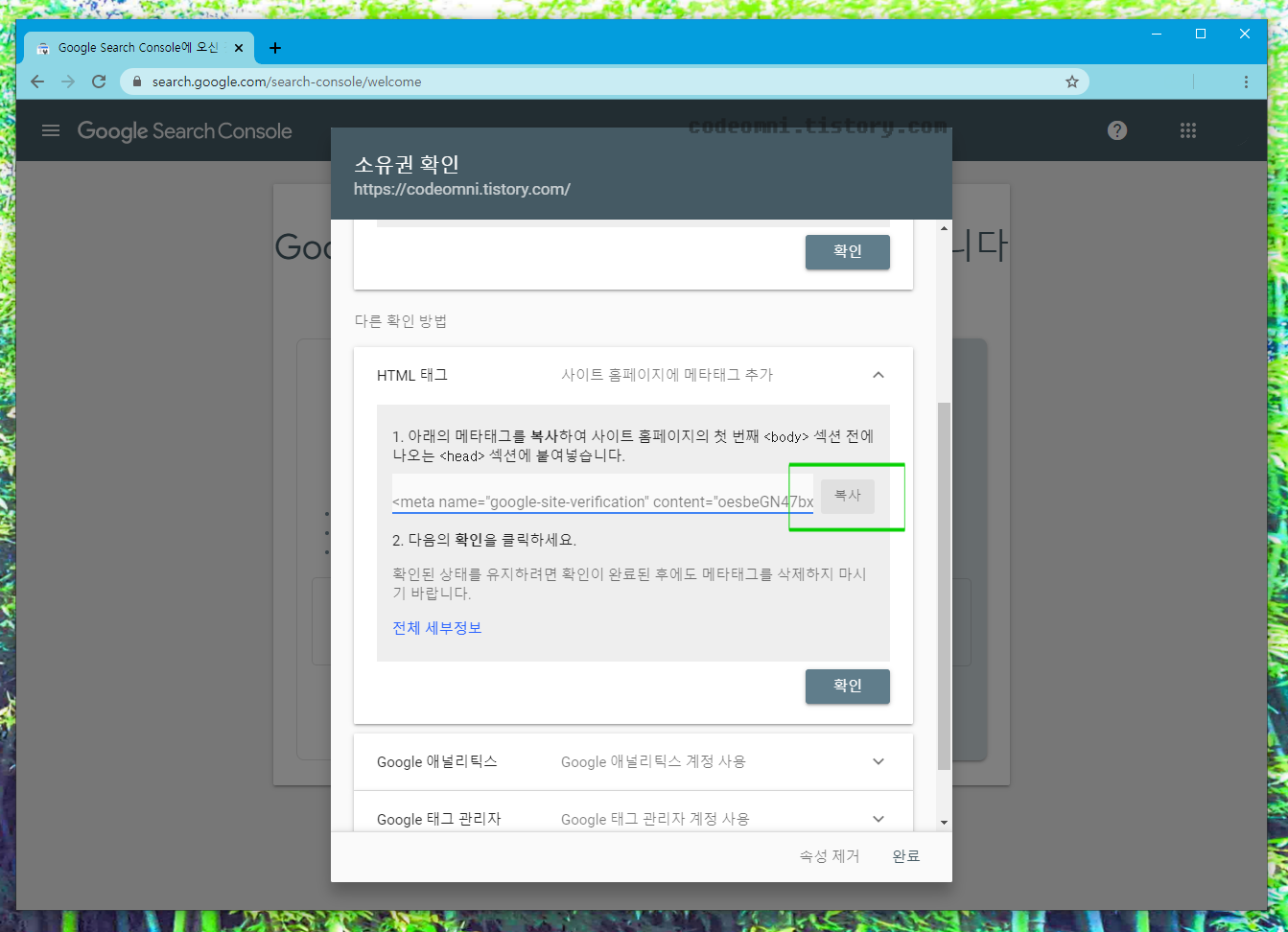The height and width of the screenshot is (932, 1288).
Task: Collapse the HTML 태그 section chevron
Action: tap(878, 375)
